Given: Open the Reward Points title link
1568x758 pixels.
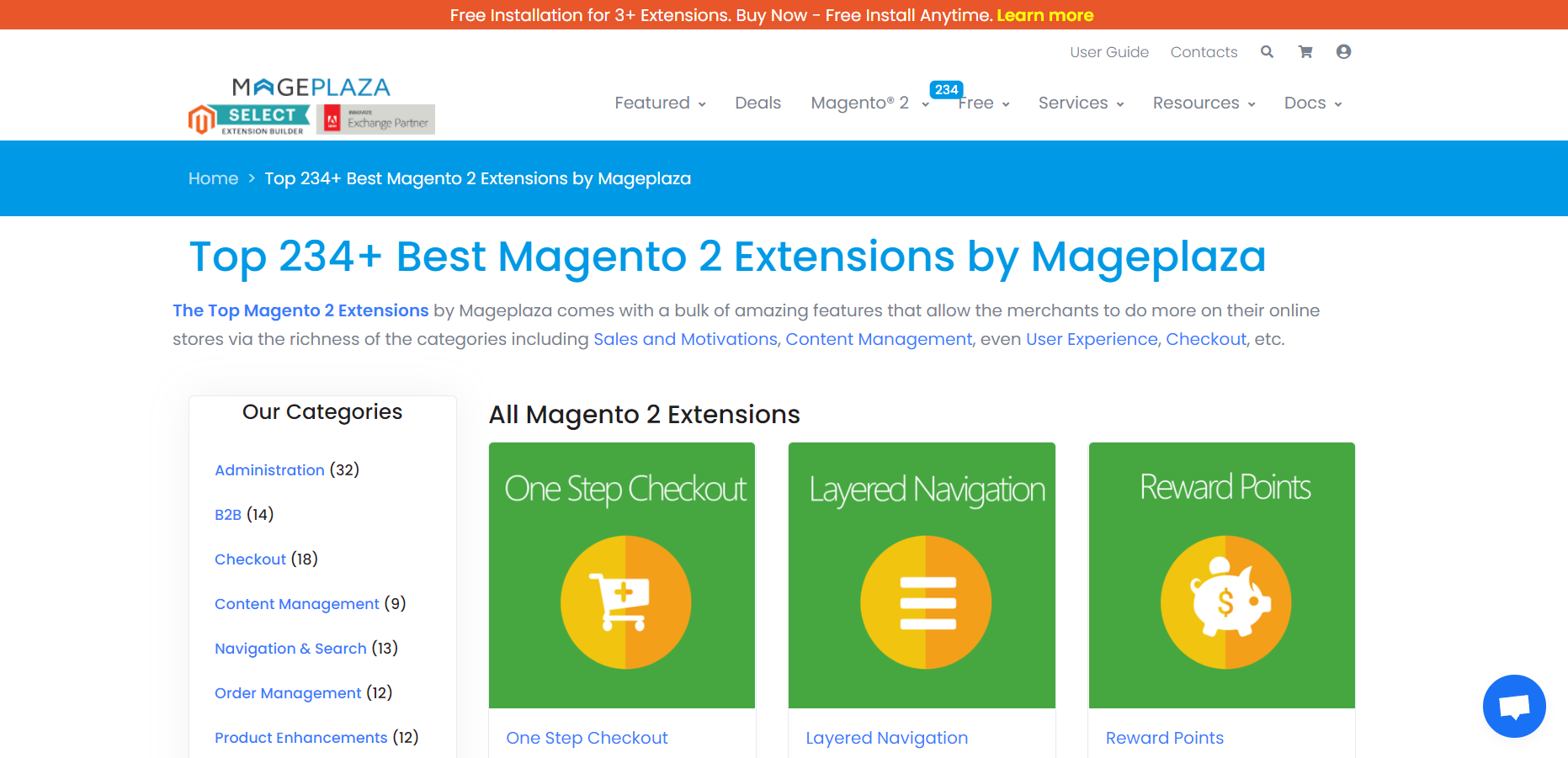Looking at the screenshot, I should coord(1165,738).
